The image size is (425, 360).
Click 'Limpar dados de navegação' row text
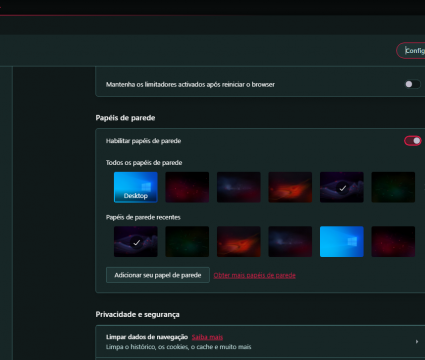147,337
